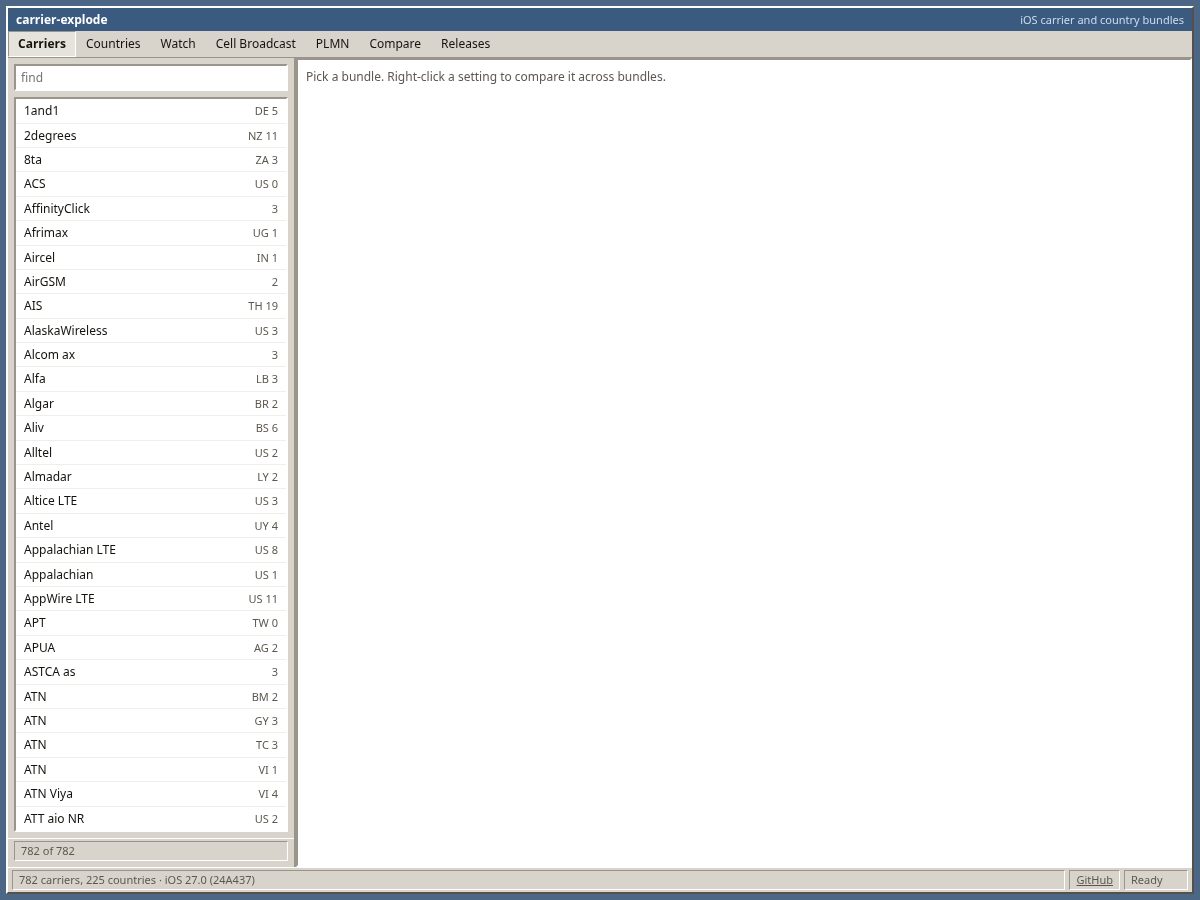1200x900 pixels.
Task: Click the find search field
Action: click(x=151, y=78)
